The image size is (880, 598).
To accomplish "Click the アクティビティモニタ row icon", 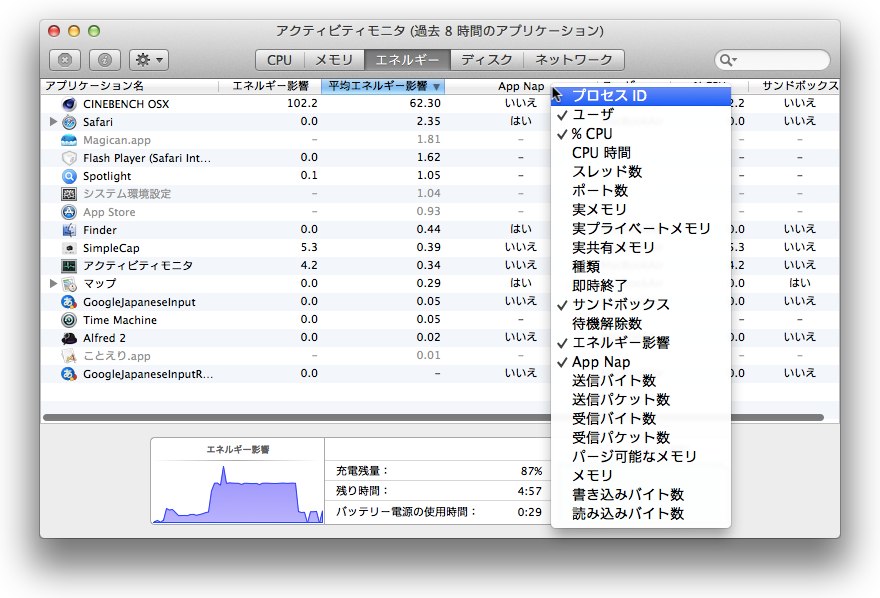I will click(69, 266).
